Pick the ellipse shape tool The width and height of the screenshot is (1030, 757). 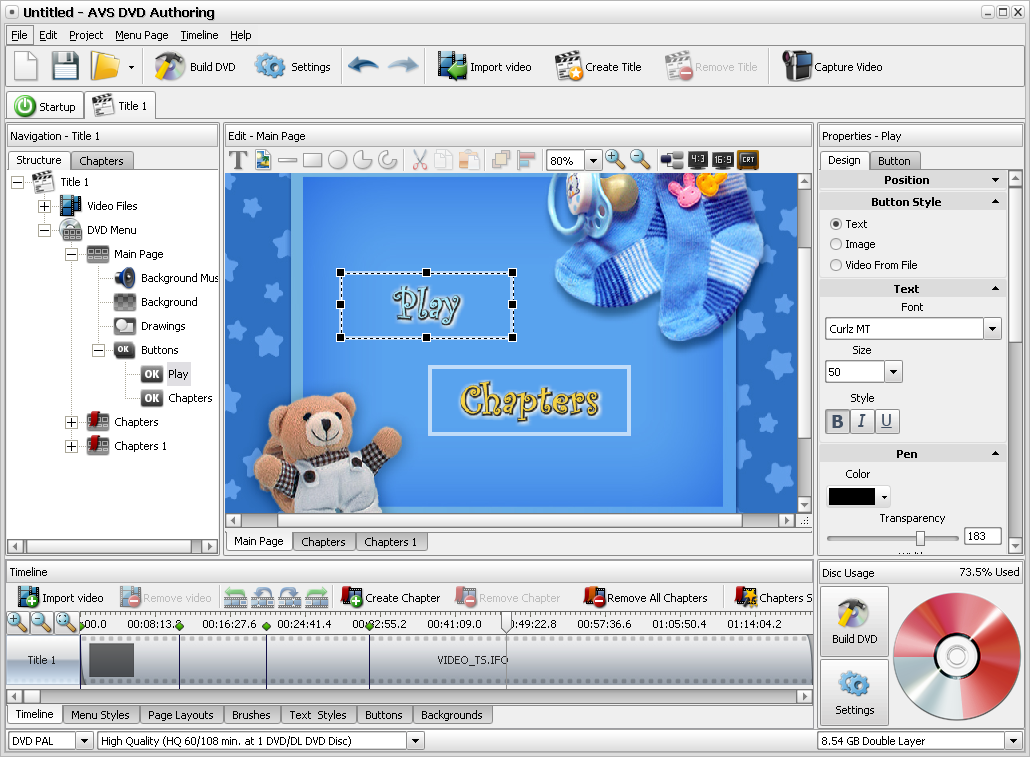coord(338,160)
